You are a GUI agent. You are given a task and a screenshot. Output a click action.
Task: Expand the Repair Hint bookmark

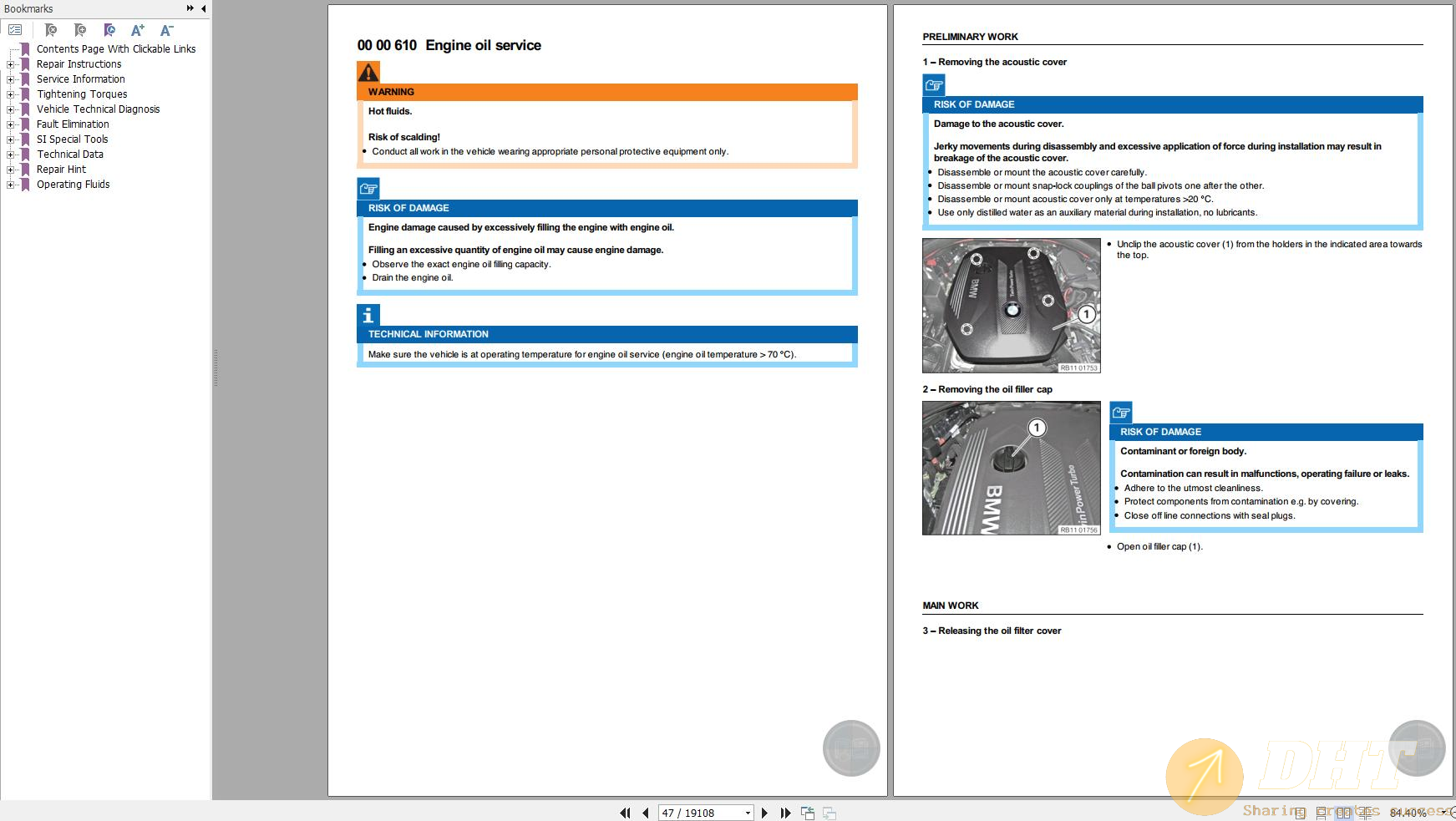[11, 170]
